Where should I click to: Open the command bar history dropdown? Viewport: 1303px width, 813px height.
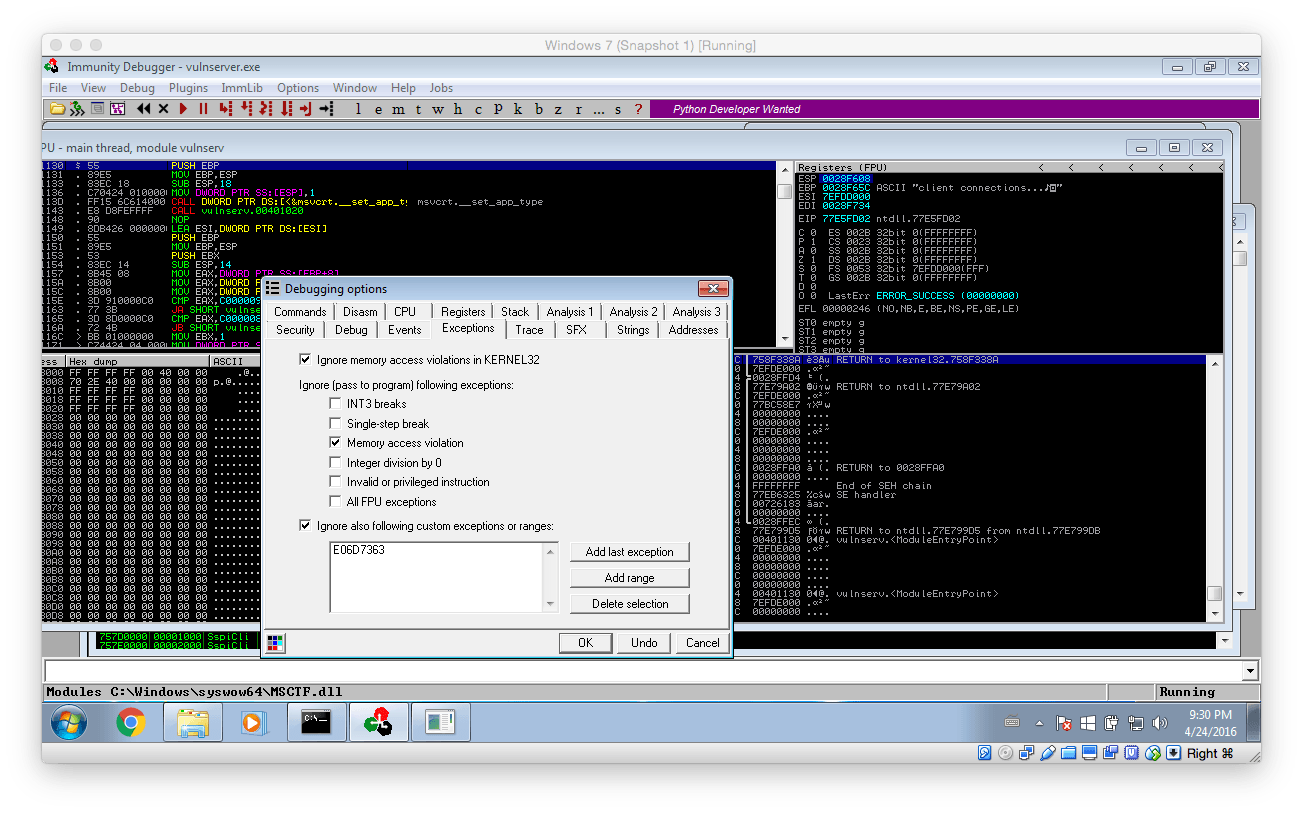pyautogui.click(x=1250, y=671)
